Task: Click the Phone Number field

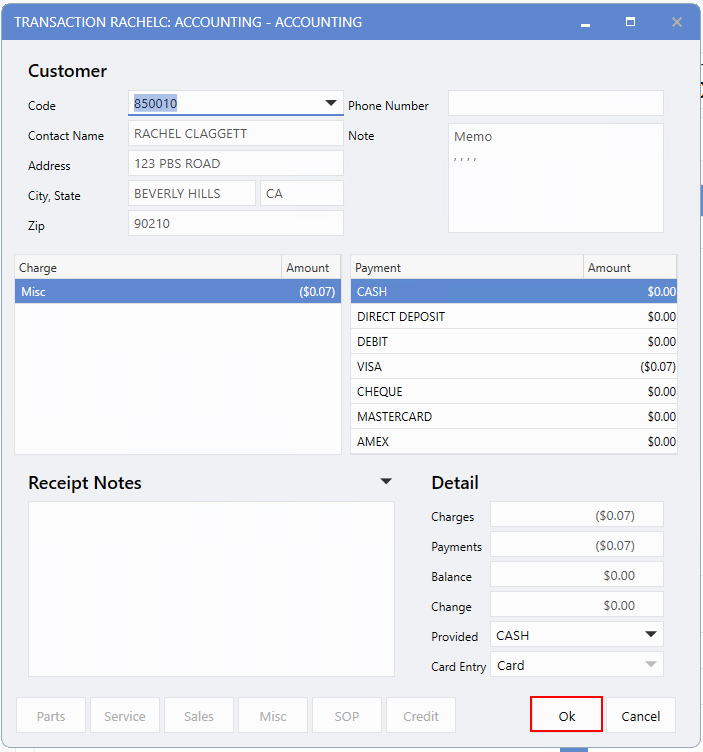Action: (555, 104)
